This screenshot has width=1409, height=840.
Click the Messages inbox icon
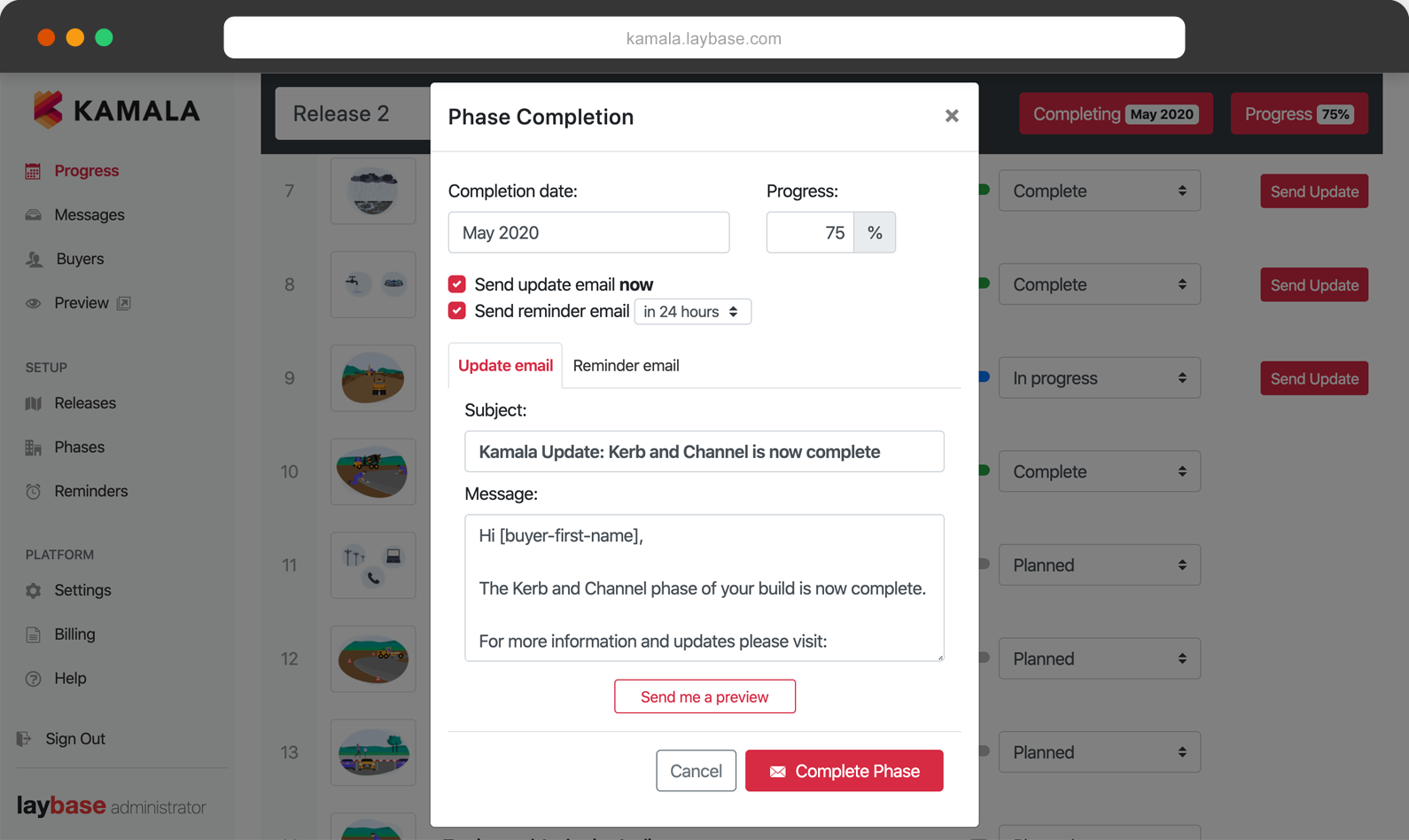tap(33, 215)
